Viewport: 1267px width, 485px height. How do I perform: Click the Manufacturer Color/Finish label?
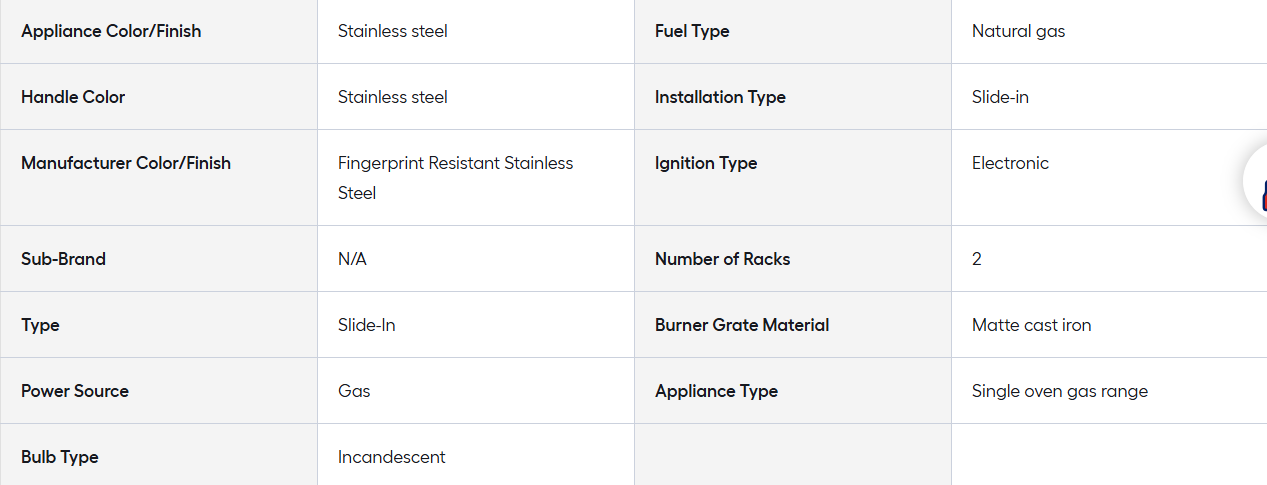click(x=126, y=163)
